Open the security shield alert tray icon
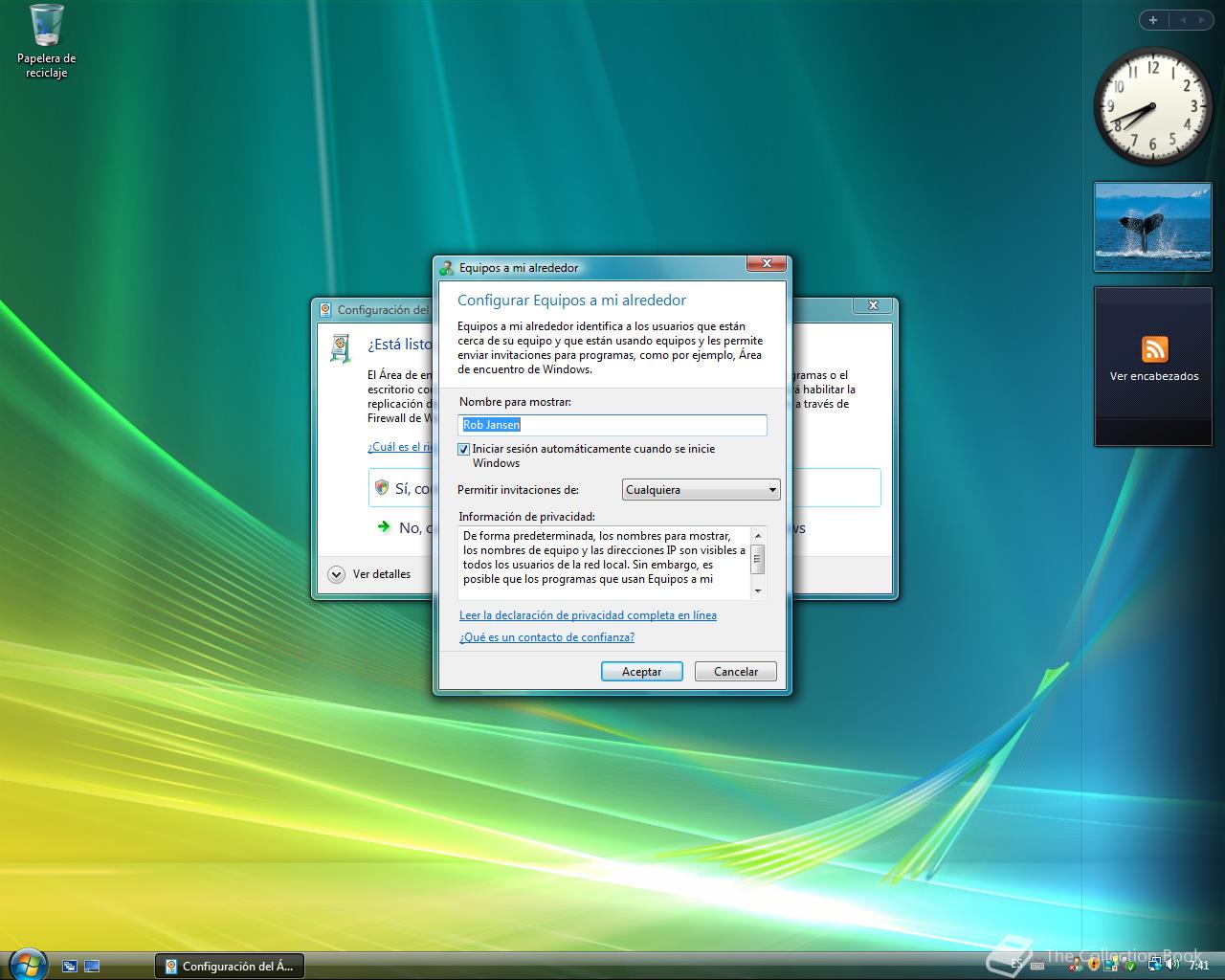This screenshot has width=1225, height=980. pos(1094,966)
